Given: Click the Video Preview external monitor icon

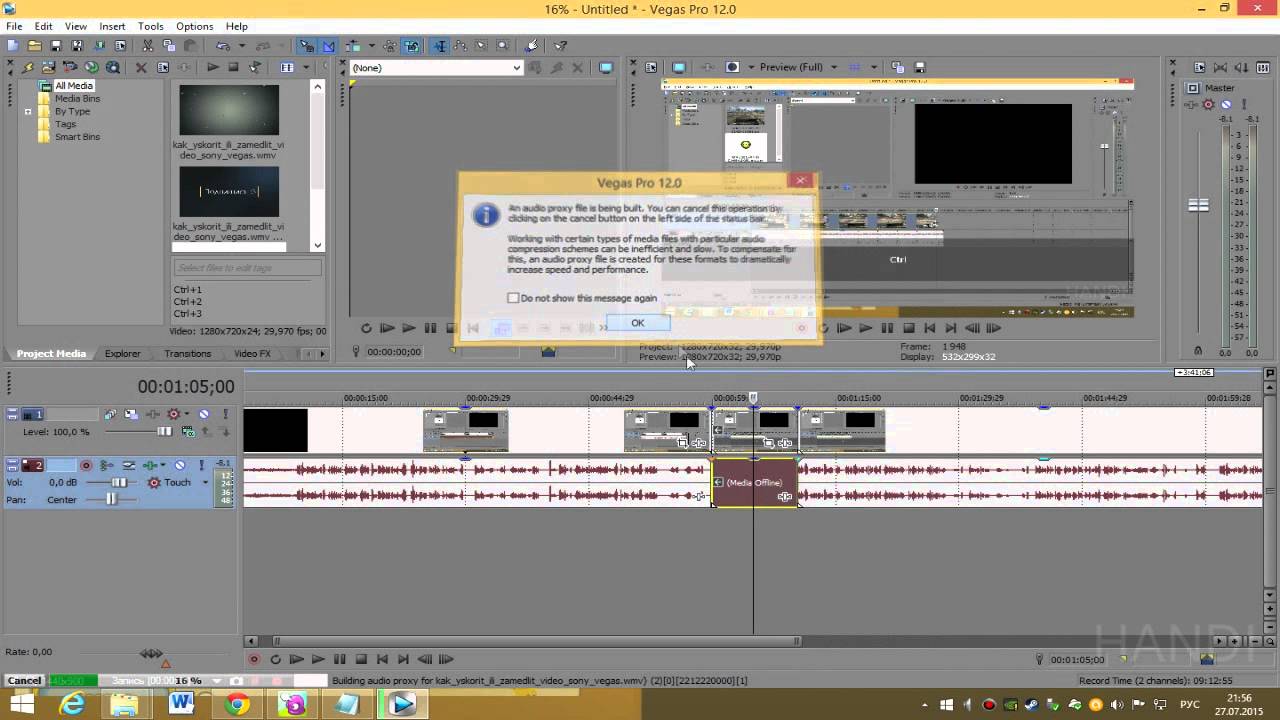Looking at the screenshot, I should (679, 67).
